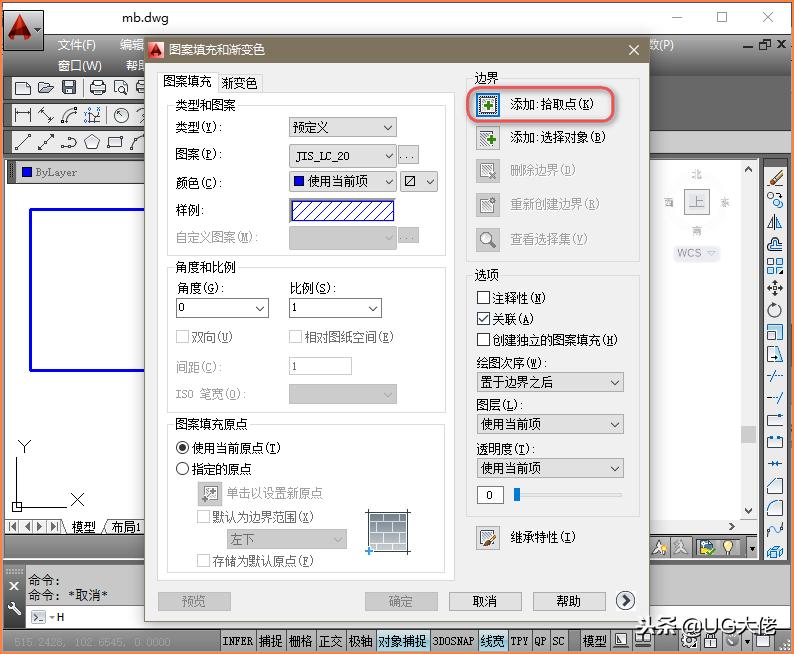Select the Fillet tool in modify toolbar
This screenshot has width=794, height=654.
[x=775, y=507]
